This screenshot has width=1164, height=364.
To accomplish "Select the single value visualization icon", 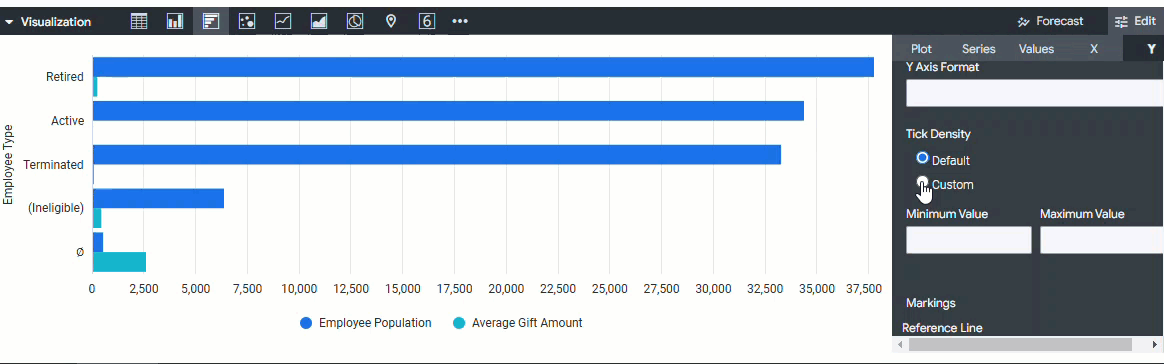I will point(426,22).
